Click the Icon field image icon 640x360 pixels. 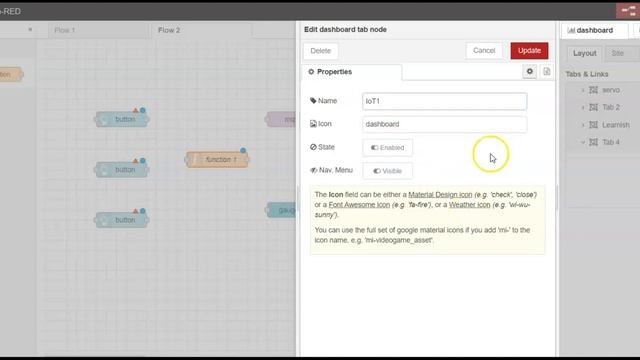coord(313,124)
